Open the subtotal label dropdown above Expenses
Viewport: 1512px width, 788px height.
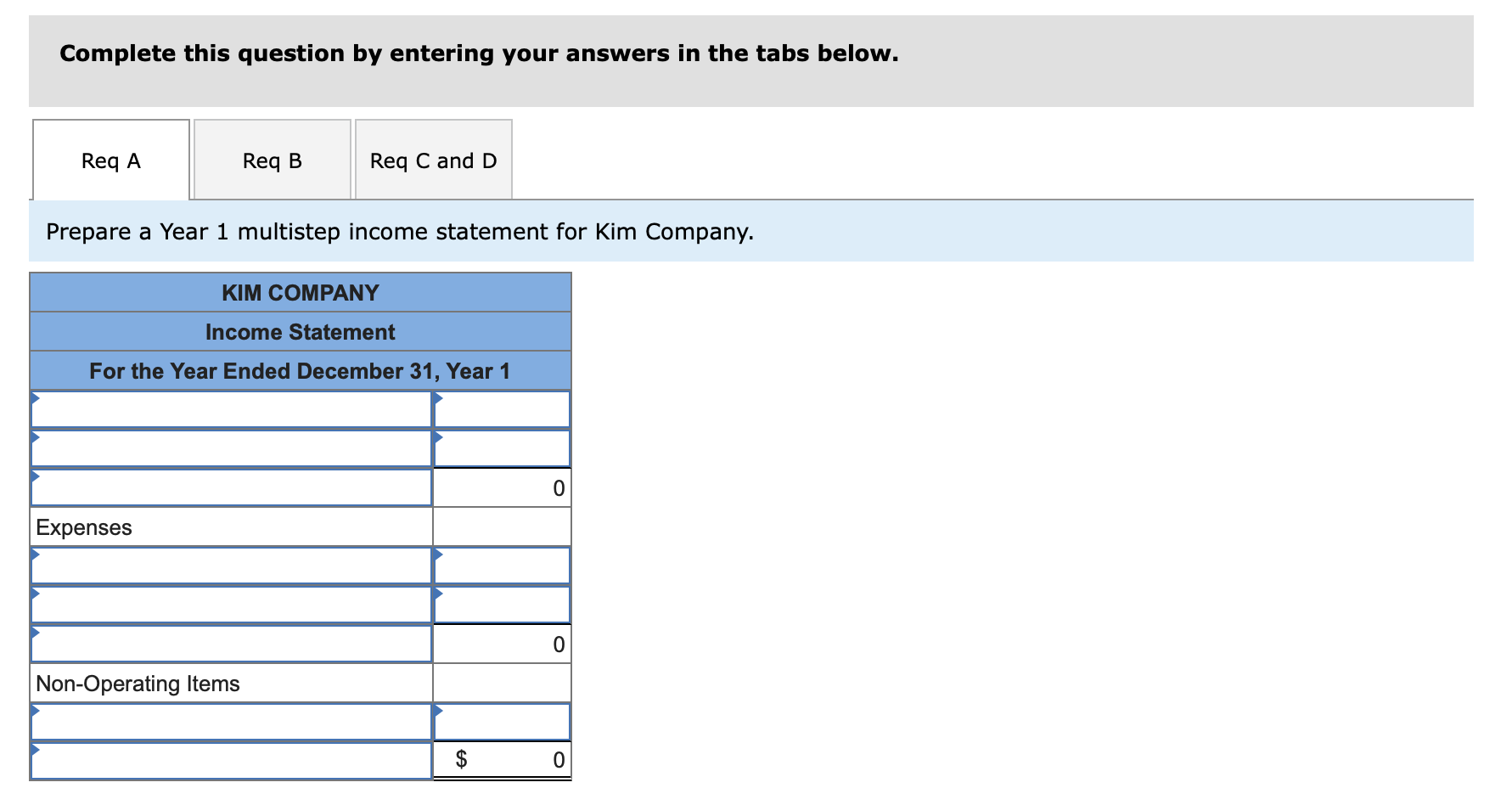point(231,487)
